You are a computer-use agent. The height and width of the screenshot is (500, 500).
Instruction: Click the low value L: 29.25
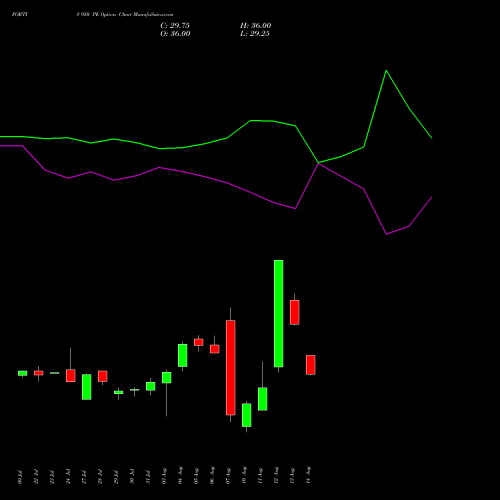point(255,34)
